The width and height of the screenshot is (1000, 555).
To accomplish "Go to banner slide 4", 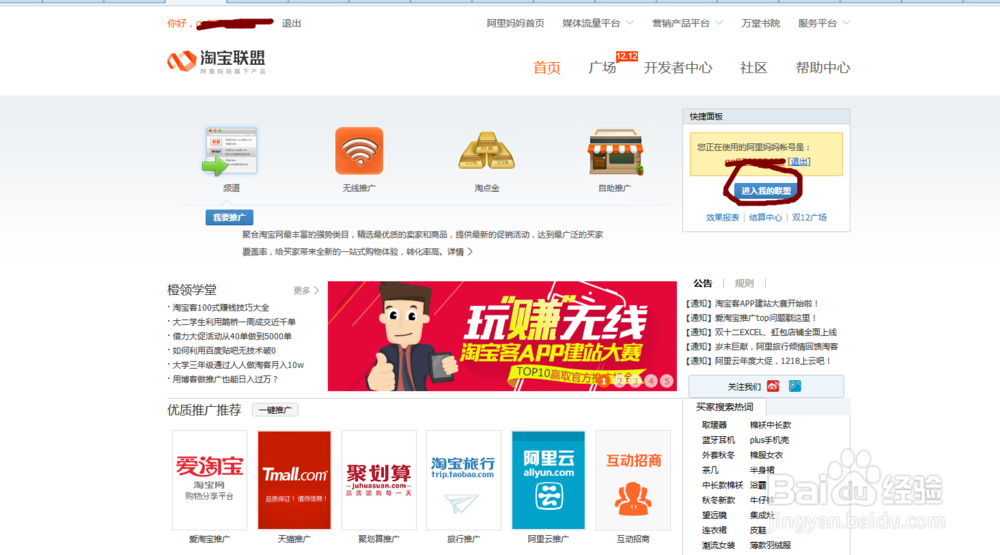I will point(651,381).
